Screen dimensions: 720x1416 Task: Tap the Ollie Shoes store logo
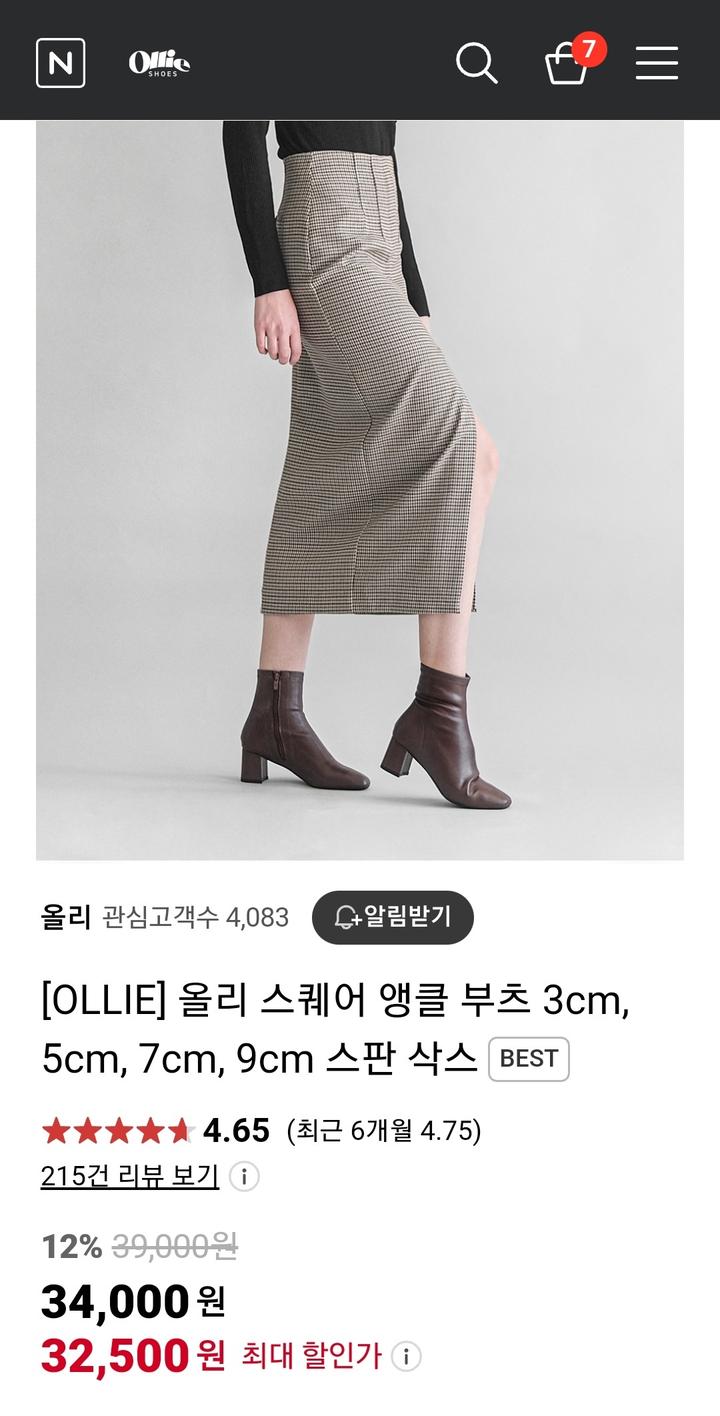[x=159, y=63]
